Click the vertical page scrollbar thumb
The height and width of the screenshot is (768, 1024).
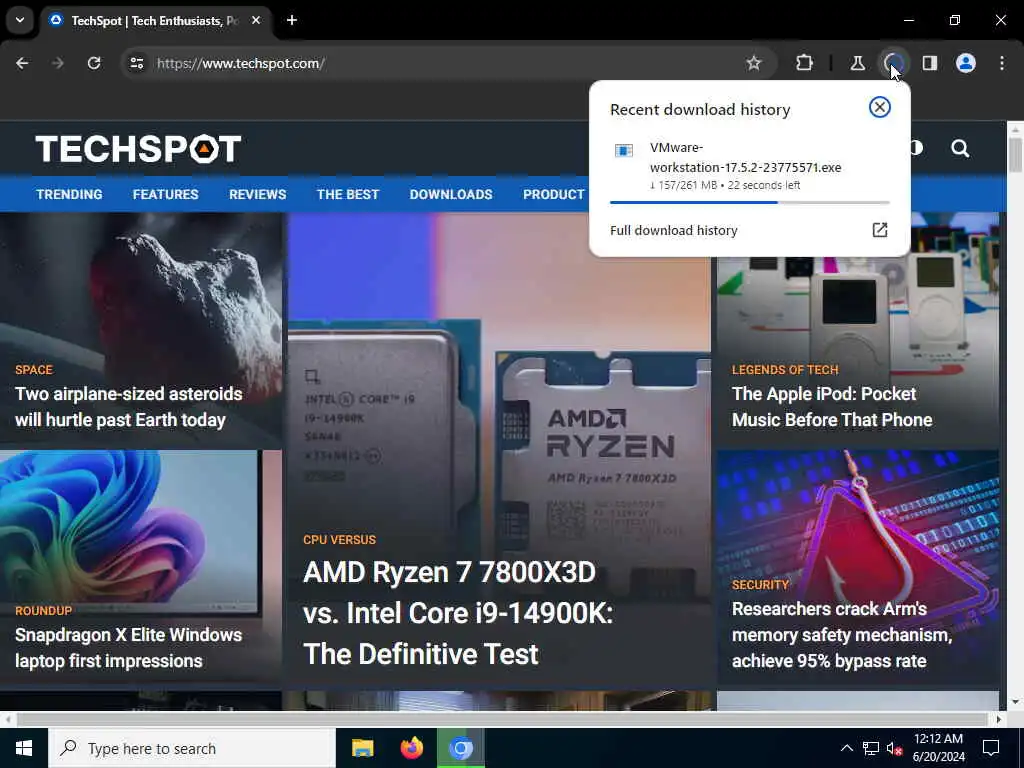click(x=1014, y=155)
